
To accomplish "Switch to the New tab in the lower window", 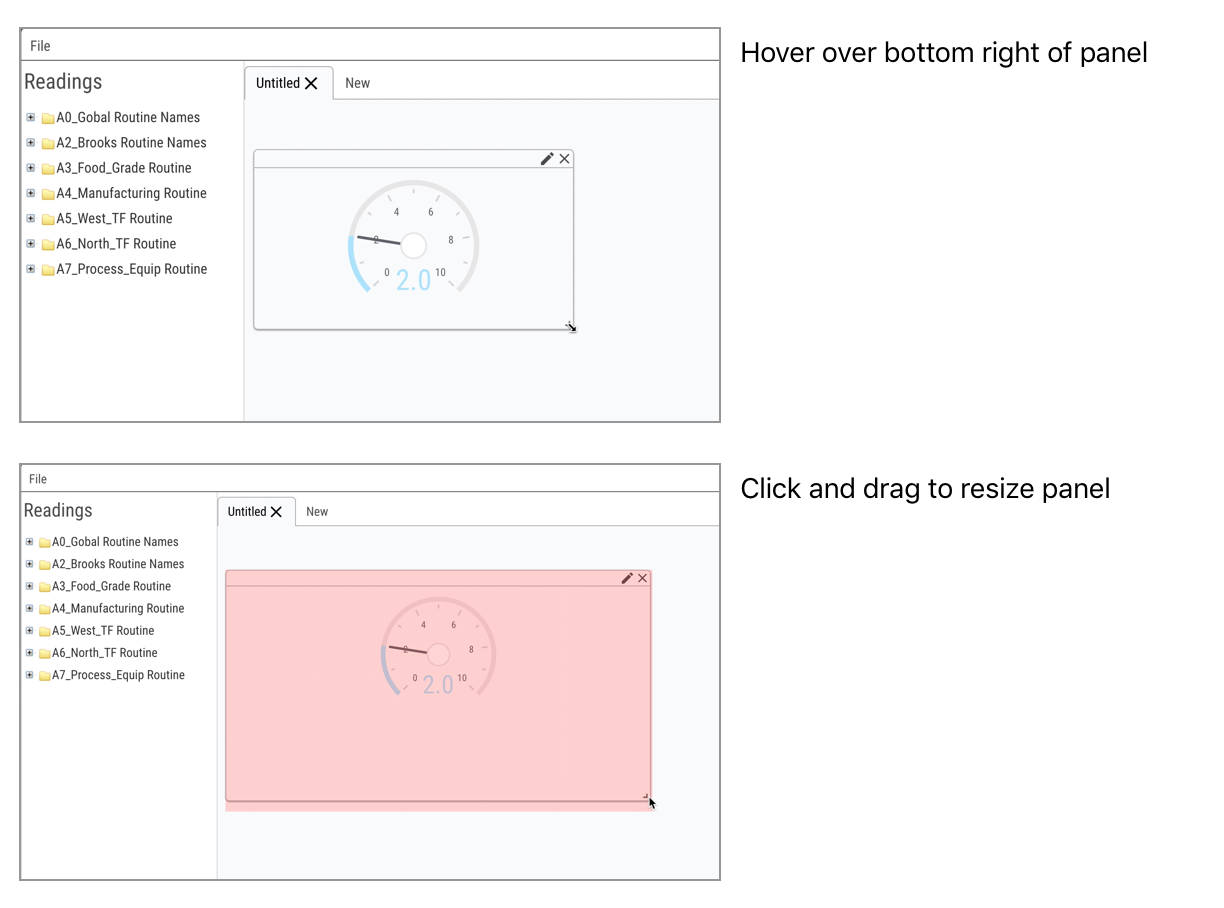I will tap(317, 512).
